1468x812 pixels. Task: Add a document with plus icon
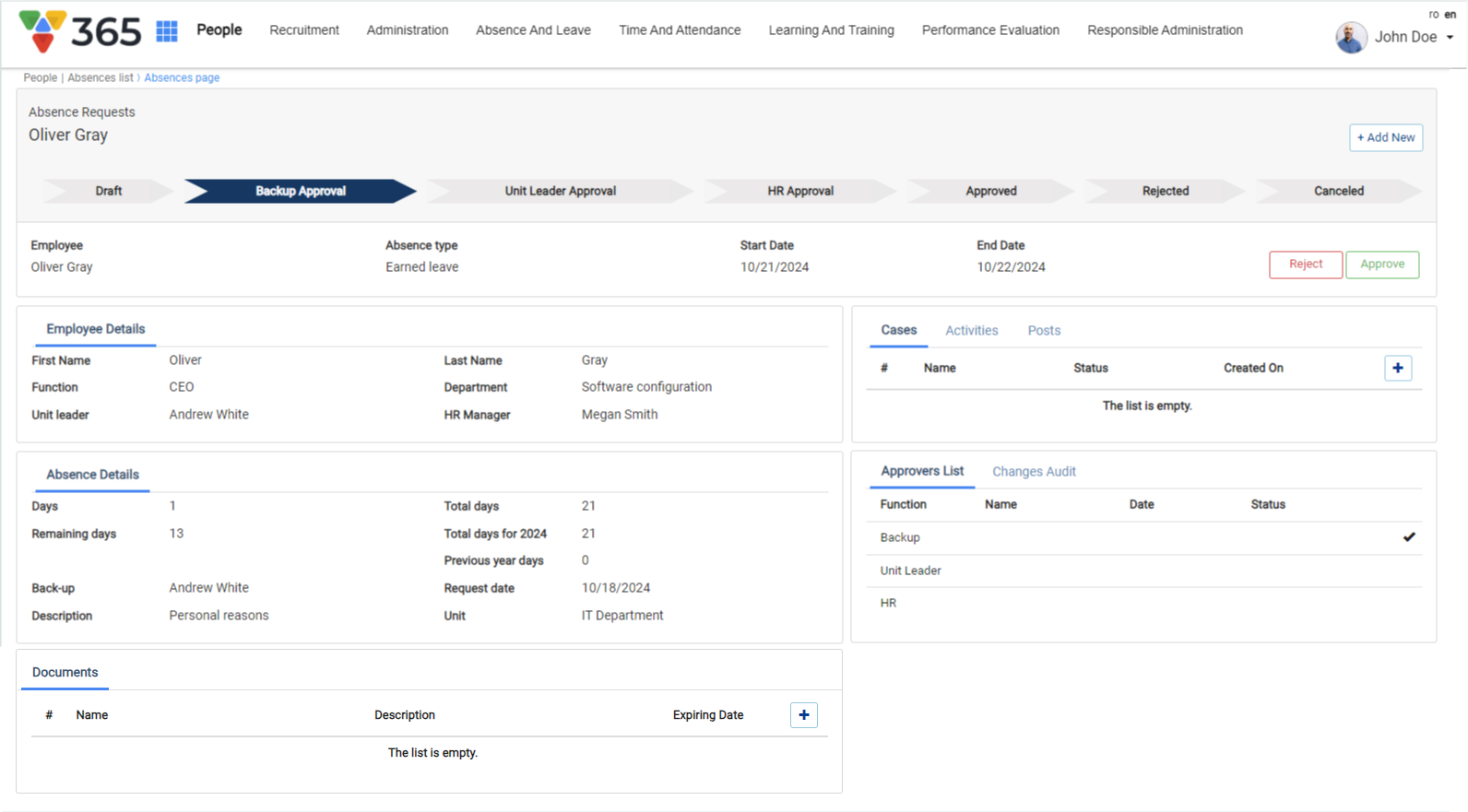[803, 715]
